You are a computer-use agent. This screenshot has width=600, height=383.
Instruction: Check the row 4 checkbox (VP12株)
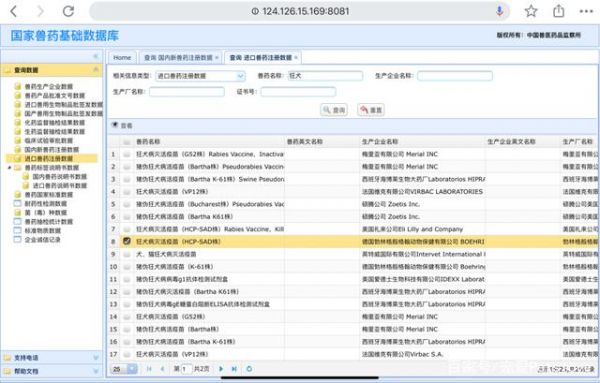127,192
